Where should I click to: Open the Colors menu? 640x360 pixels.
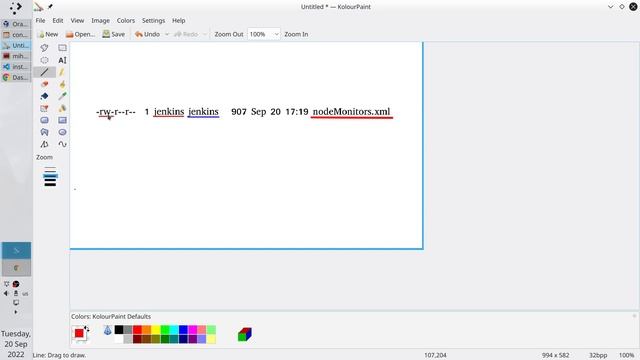(x=126, y=20)
